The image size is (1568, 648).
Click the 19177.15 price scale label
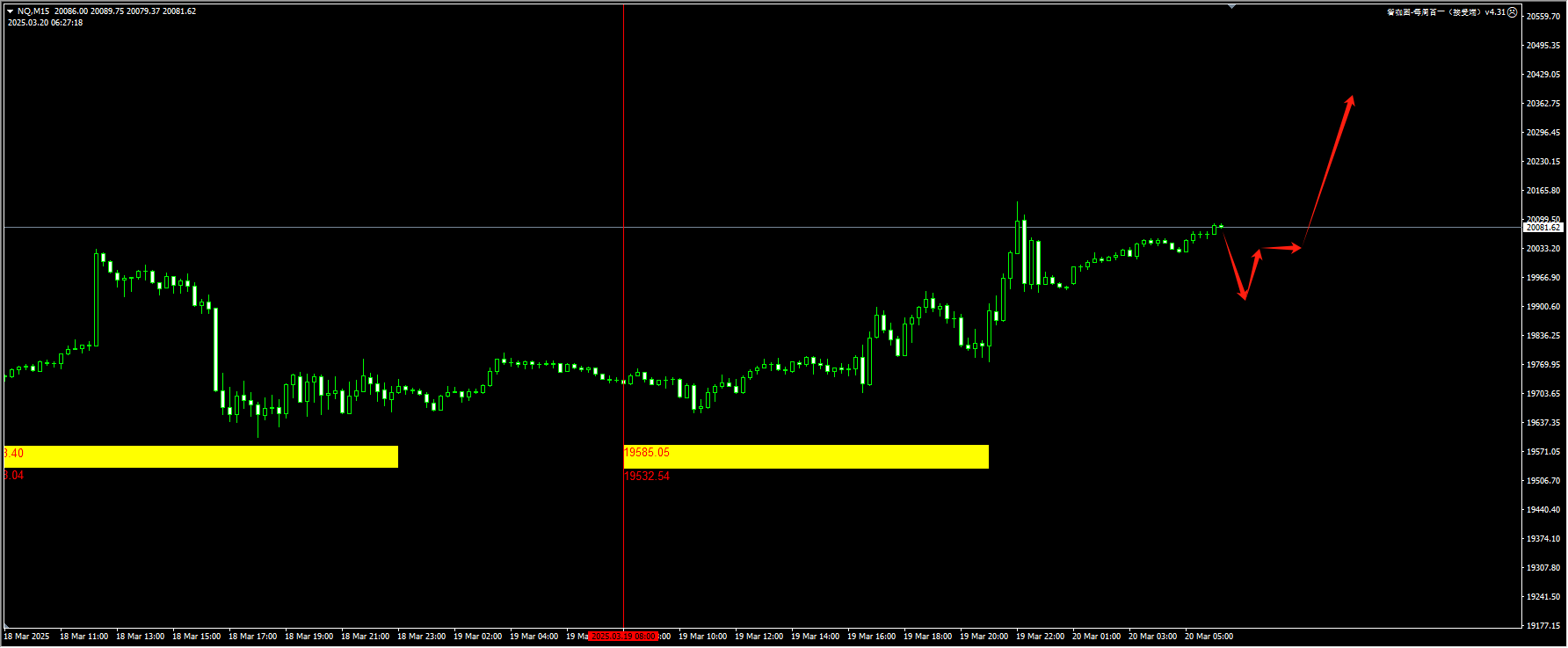[1543, 626]
